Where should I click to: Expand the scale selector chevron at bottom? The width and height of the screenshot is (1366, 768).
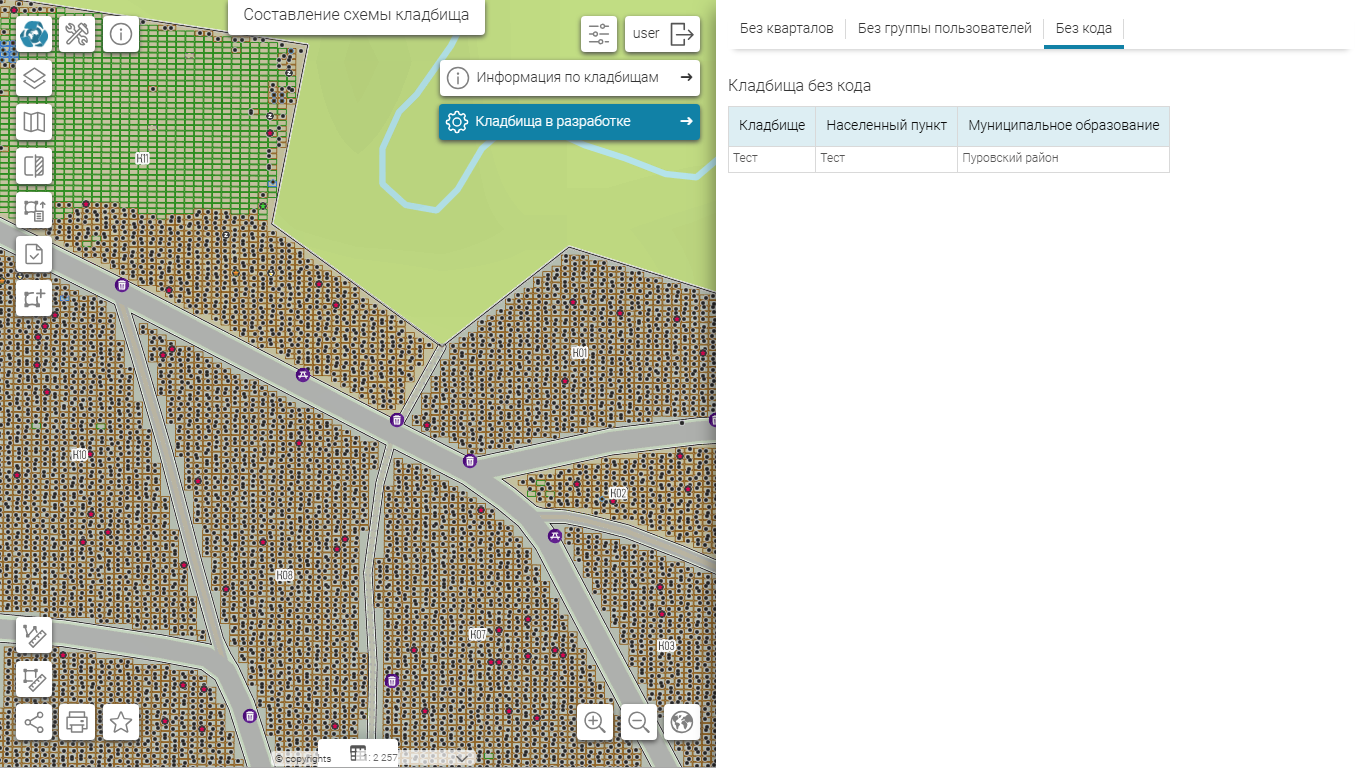click(463, 758)
